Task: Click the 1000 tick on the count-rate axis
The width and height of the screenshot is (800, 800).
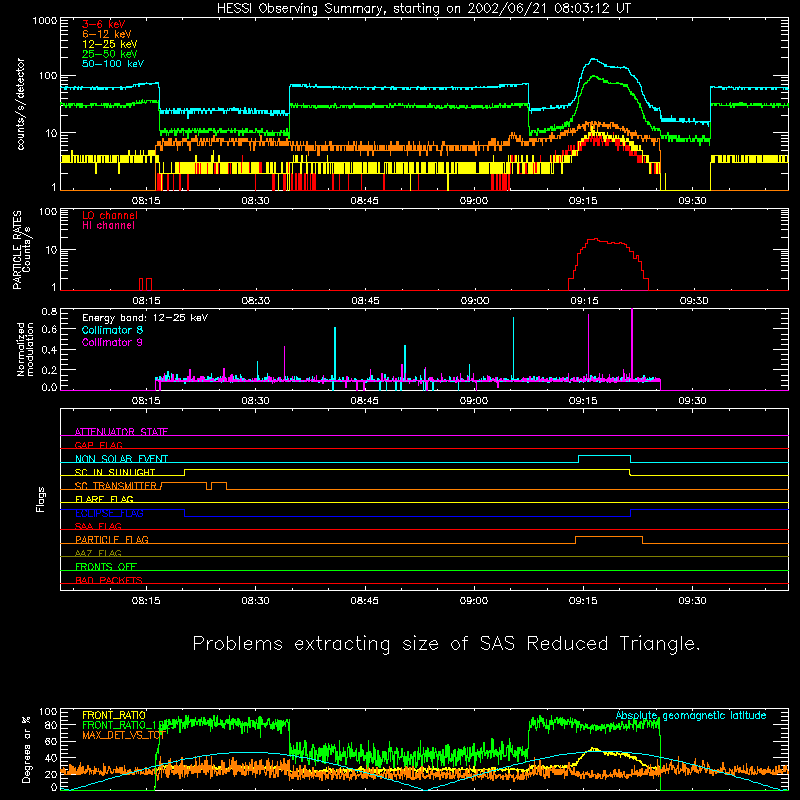Action: coord(44,21)
